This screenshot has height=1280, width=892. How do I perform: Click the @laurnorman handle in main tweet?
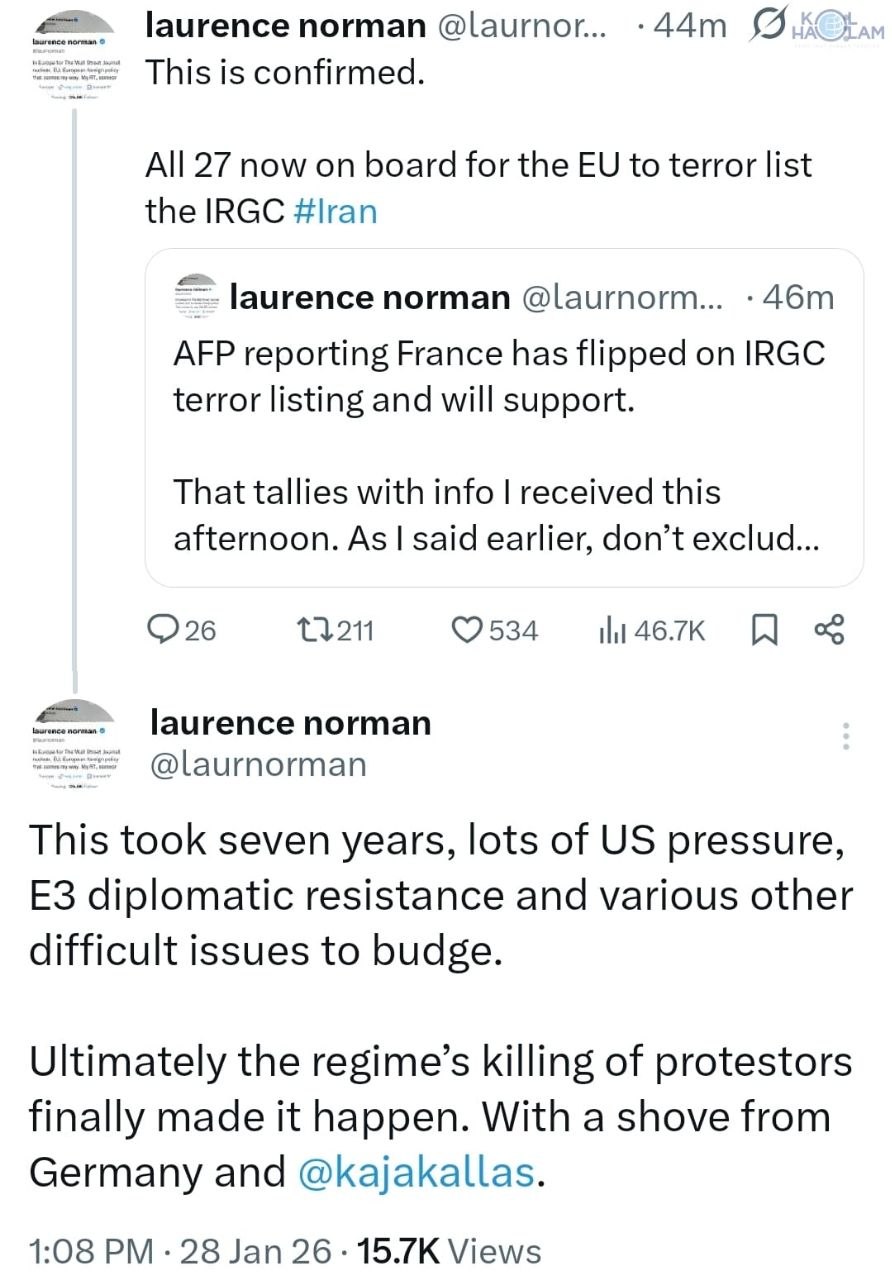pyautogui.click(x=258, y=764)
